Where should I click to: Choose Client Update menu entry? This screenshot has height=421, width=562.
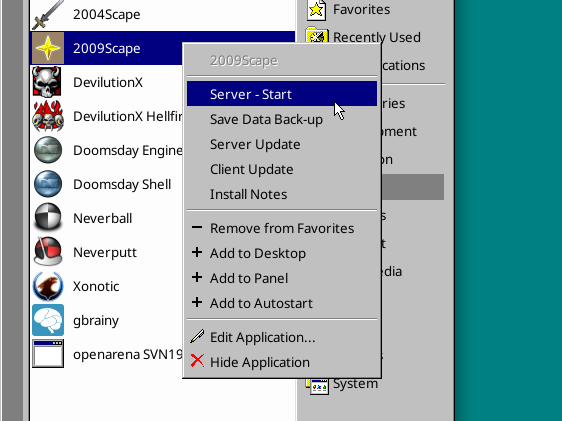(282, 169)
